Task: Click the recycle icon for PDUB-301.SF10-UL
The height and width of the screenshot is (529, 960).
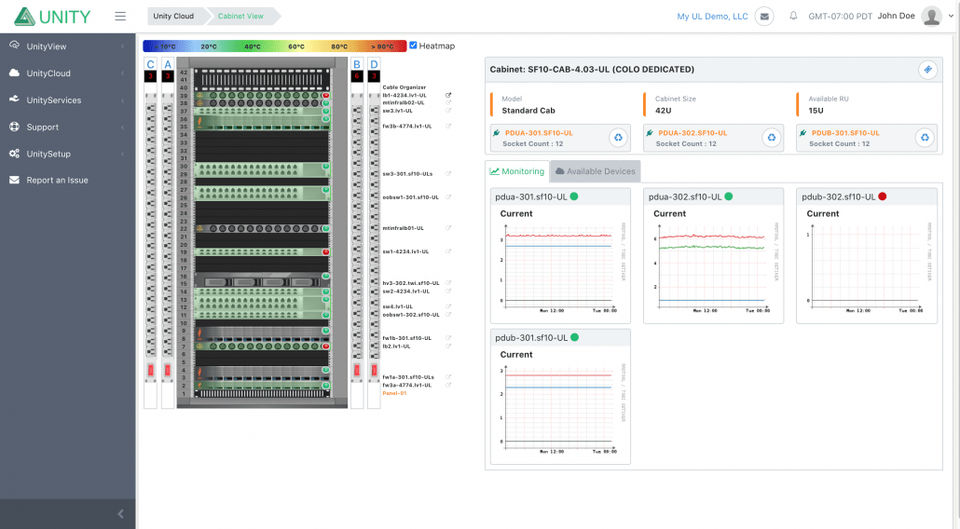Action: point(925,138)
